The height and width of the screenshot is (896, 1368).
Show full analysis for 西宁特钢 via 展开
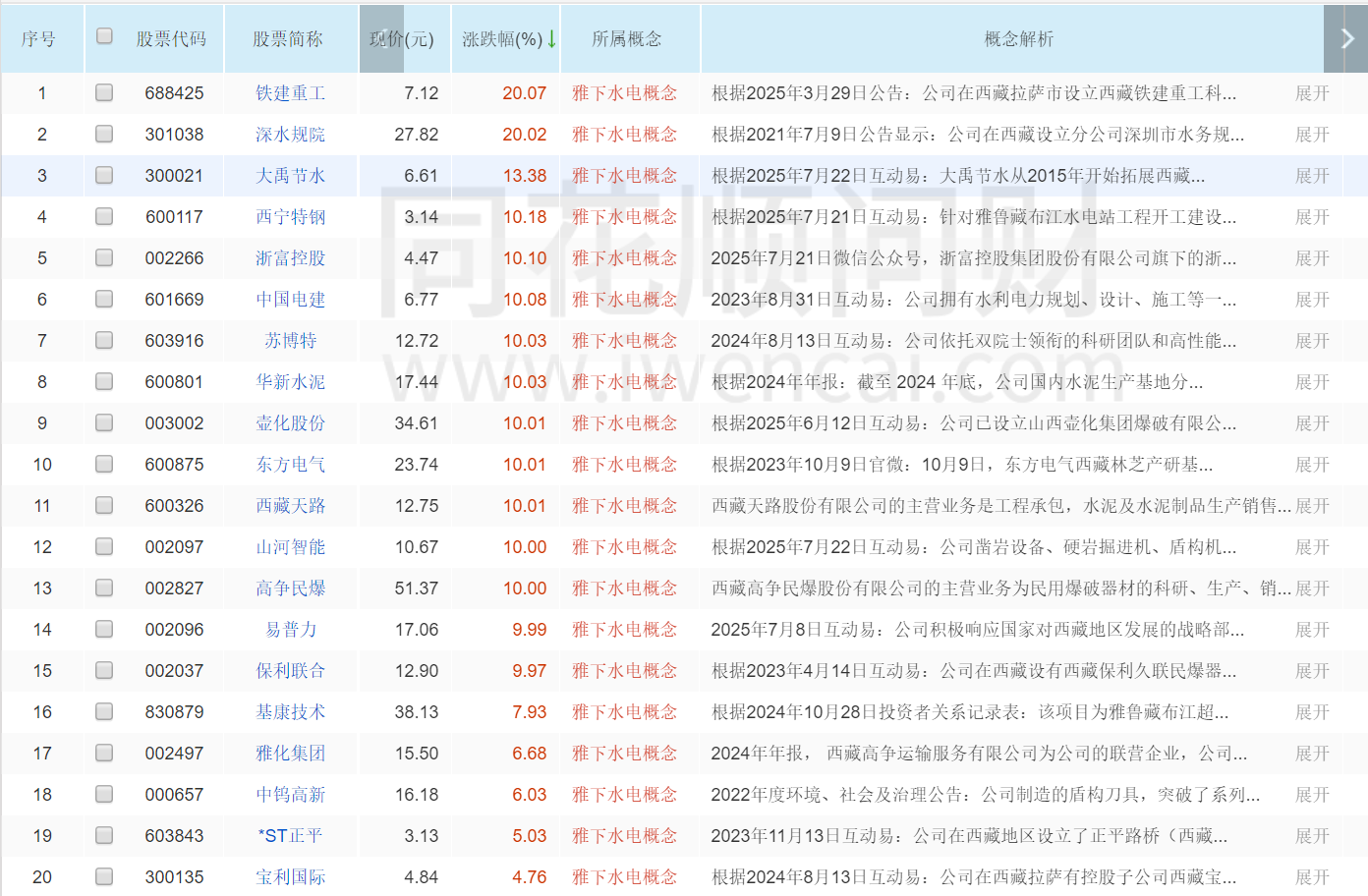pos(1312,217)
